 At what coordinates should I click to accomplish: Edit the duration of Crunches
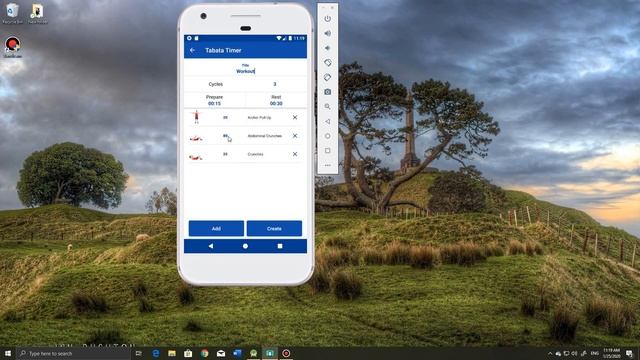click(x=225, y=154)
